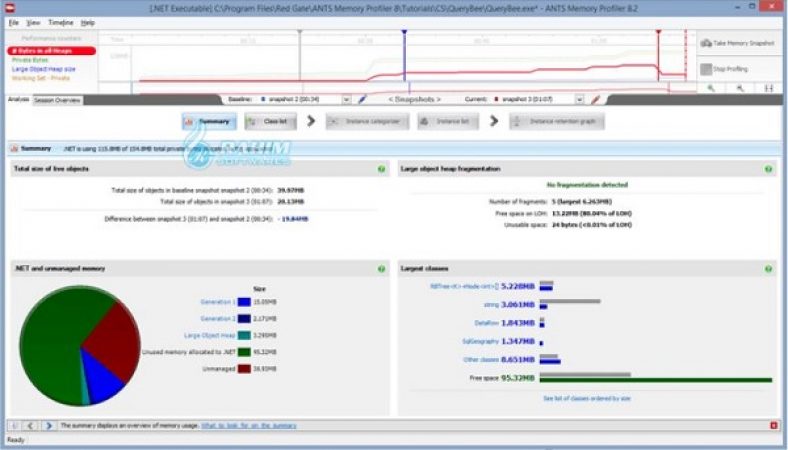Screen dimensions: 788x450
Task: Click the SqlGeography class link
Action: click(x=480, y=341)
